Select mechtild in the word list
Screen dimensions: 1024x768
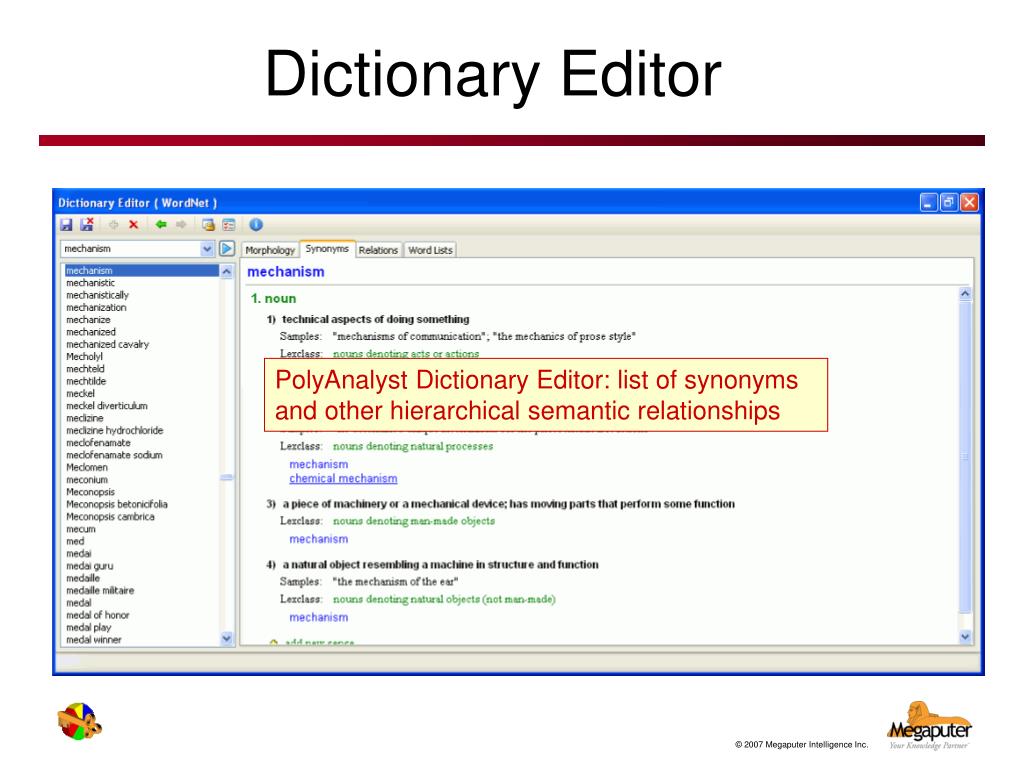click(86, 381)
